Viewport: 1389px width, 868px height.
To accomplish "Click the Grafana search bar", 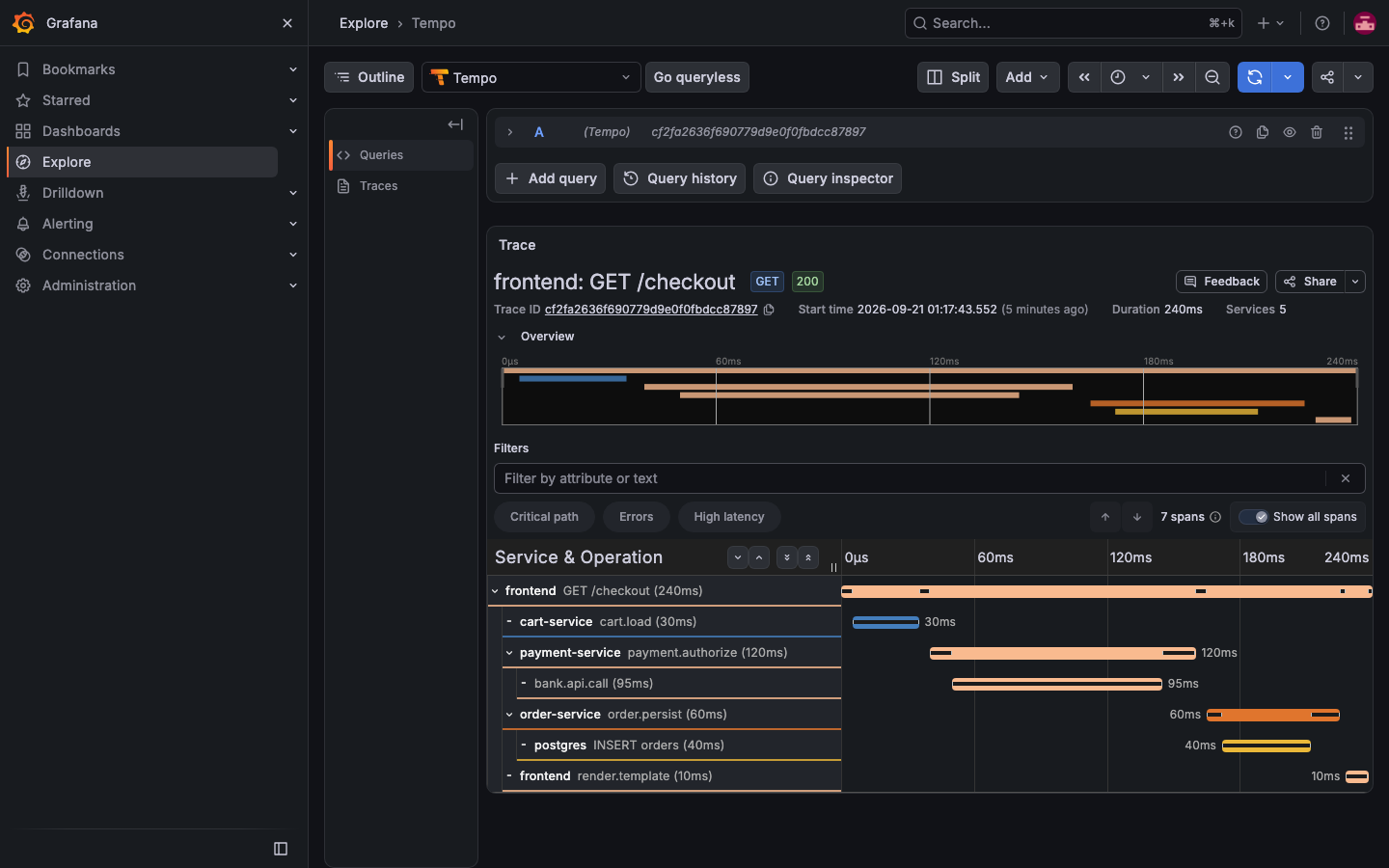I will (x=1074, y=23).
